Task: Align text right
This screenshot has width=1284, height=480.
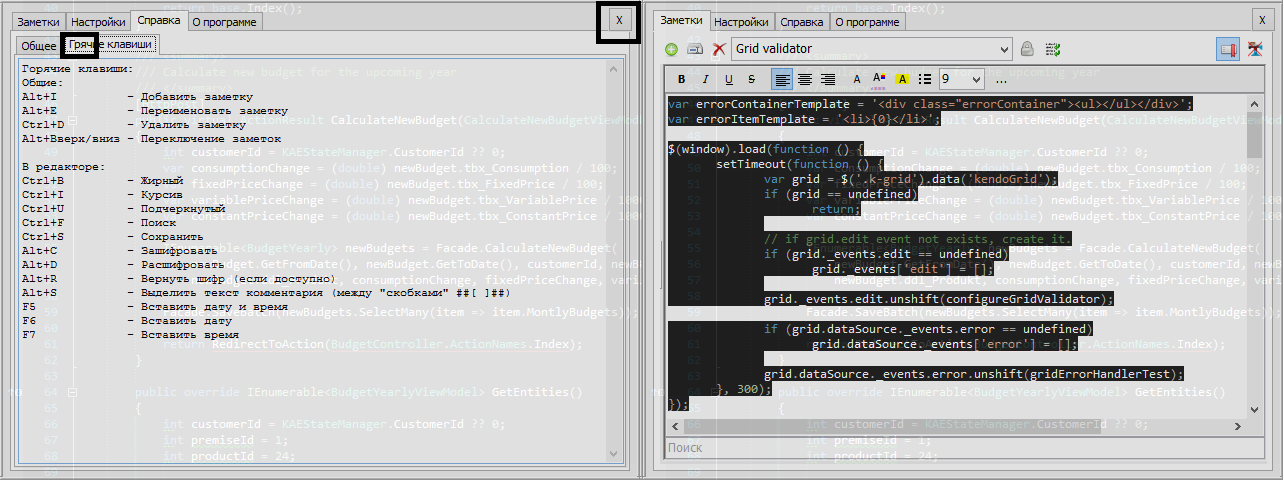Action: [828, 79]
